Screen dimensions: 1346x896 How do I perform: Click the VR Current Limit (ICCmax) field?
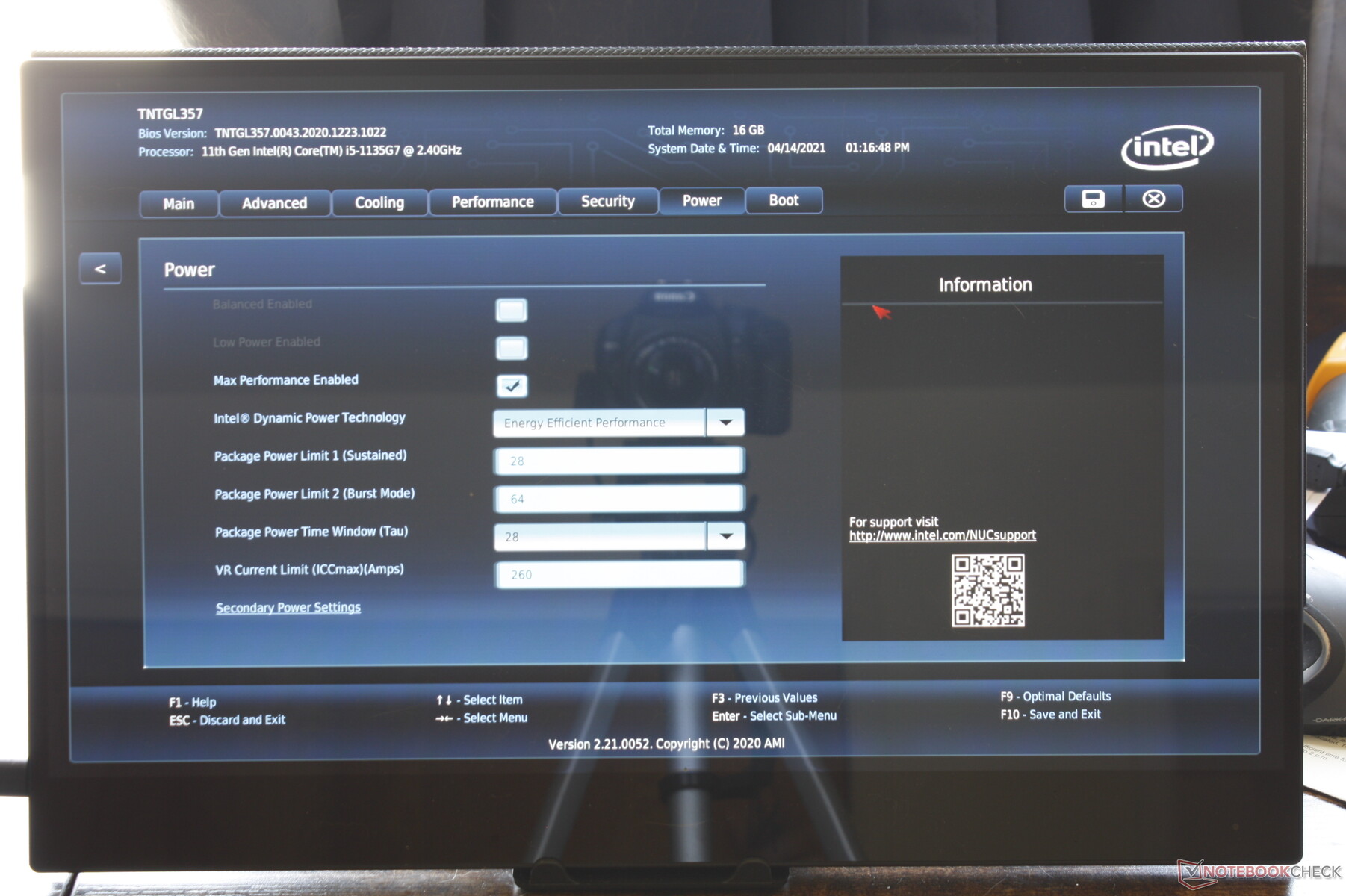click(619, 574)
